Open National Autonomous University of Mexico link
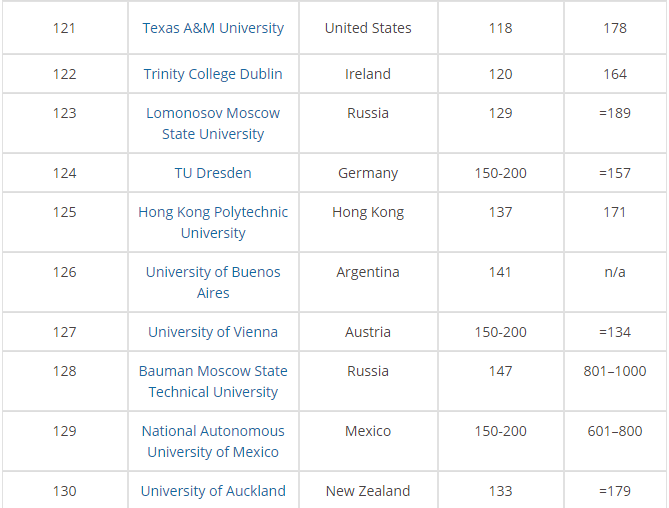The image size is (669, 508). tap(213, 441)
